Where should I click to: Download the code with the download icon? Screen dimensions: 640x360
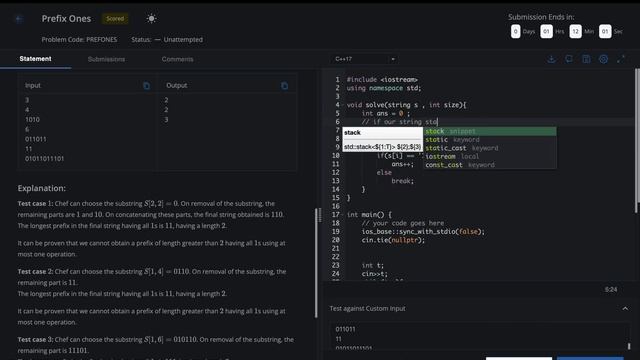click(551, 59)
